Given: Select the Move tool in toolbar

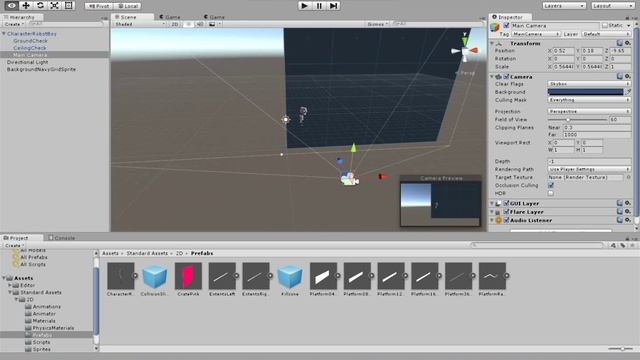Looking at the screenshot, I should [x=26, y=5].
